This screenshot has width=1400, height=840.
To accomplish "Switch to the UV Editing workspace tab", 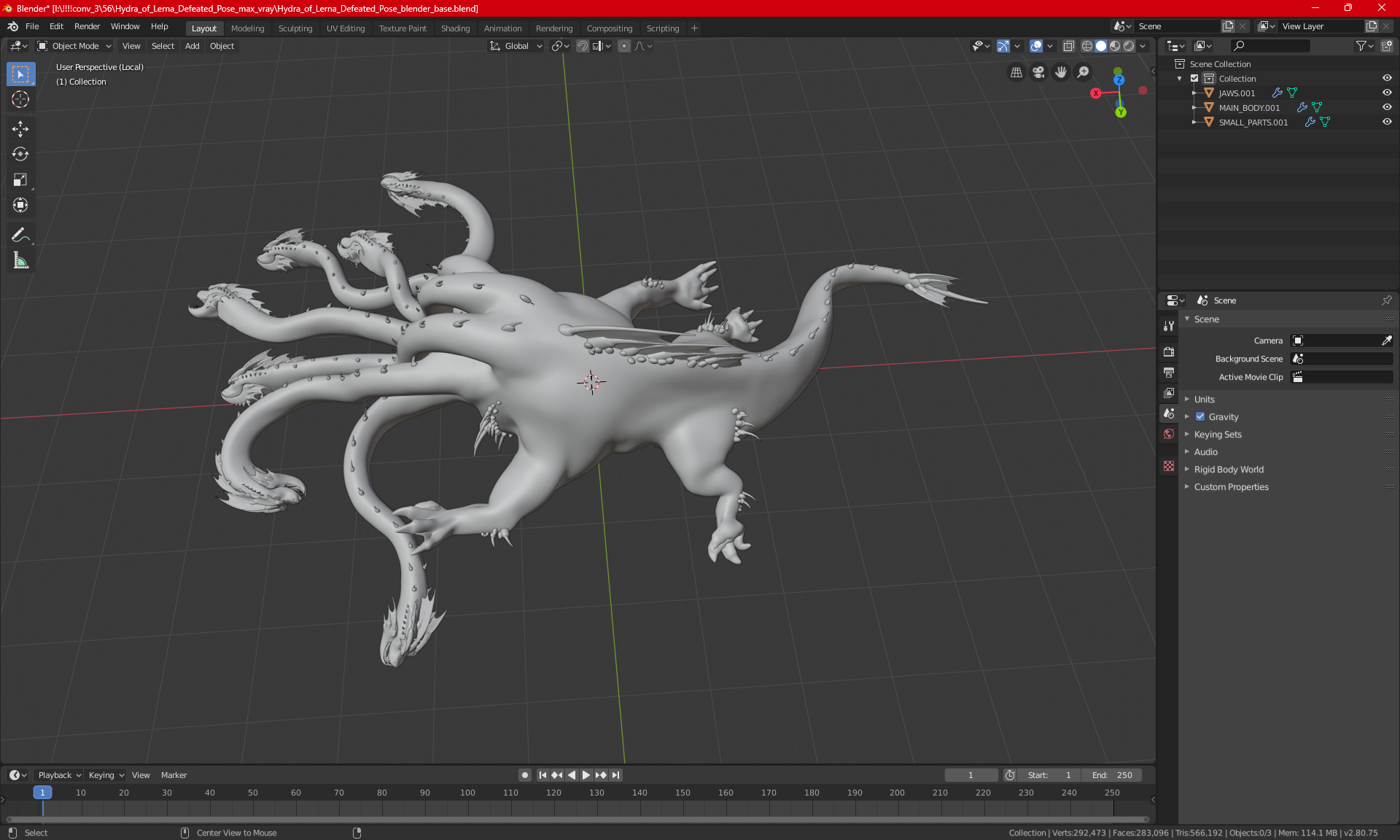I will (x=346, y=28).
